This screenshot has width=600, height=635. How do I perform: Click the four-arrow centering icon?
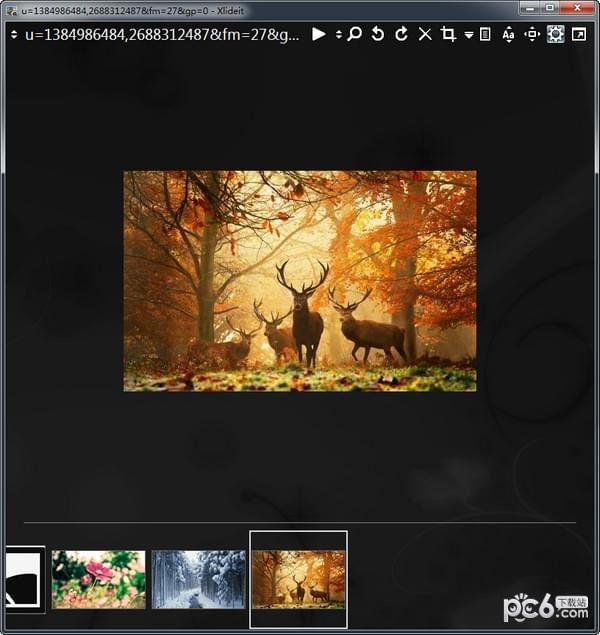click(x=532, y=34)
